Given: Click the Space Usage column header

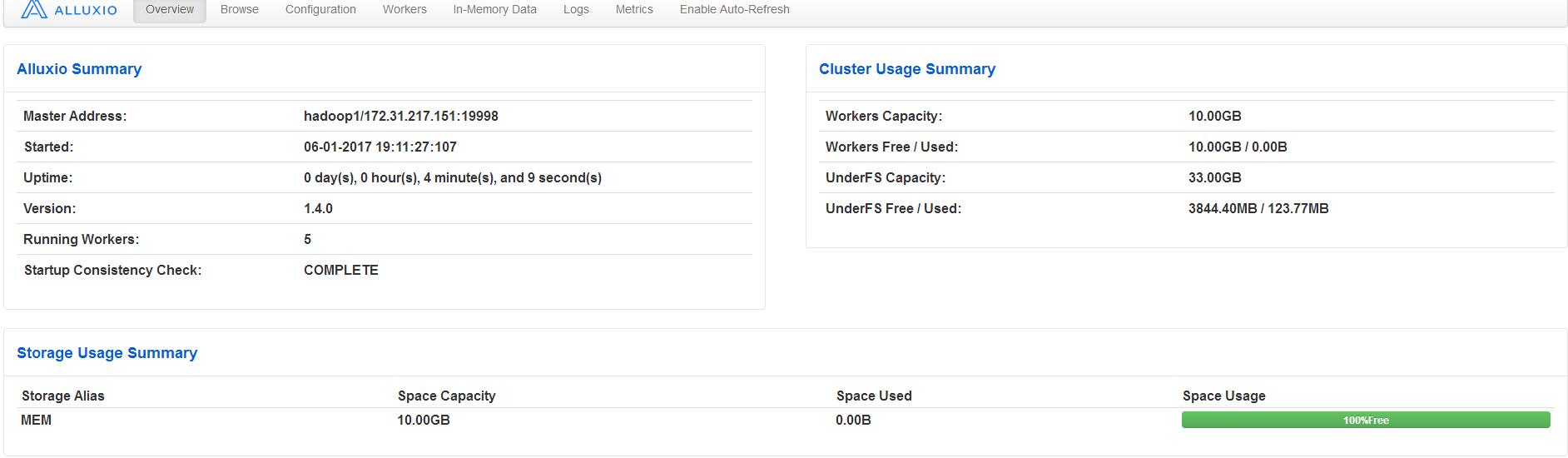Looking at the screenshot, I should [x=1224, y=396].
